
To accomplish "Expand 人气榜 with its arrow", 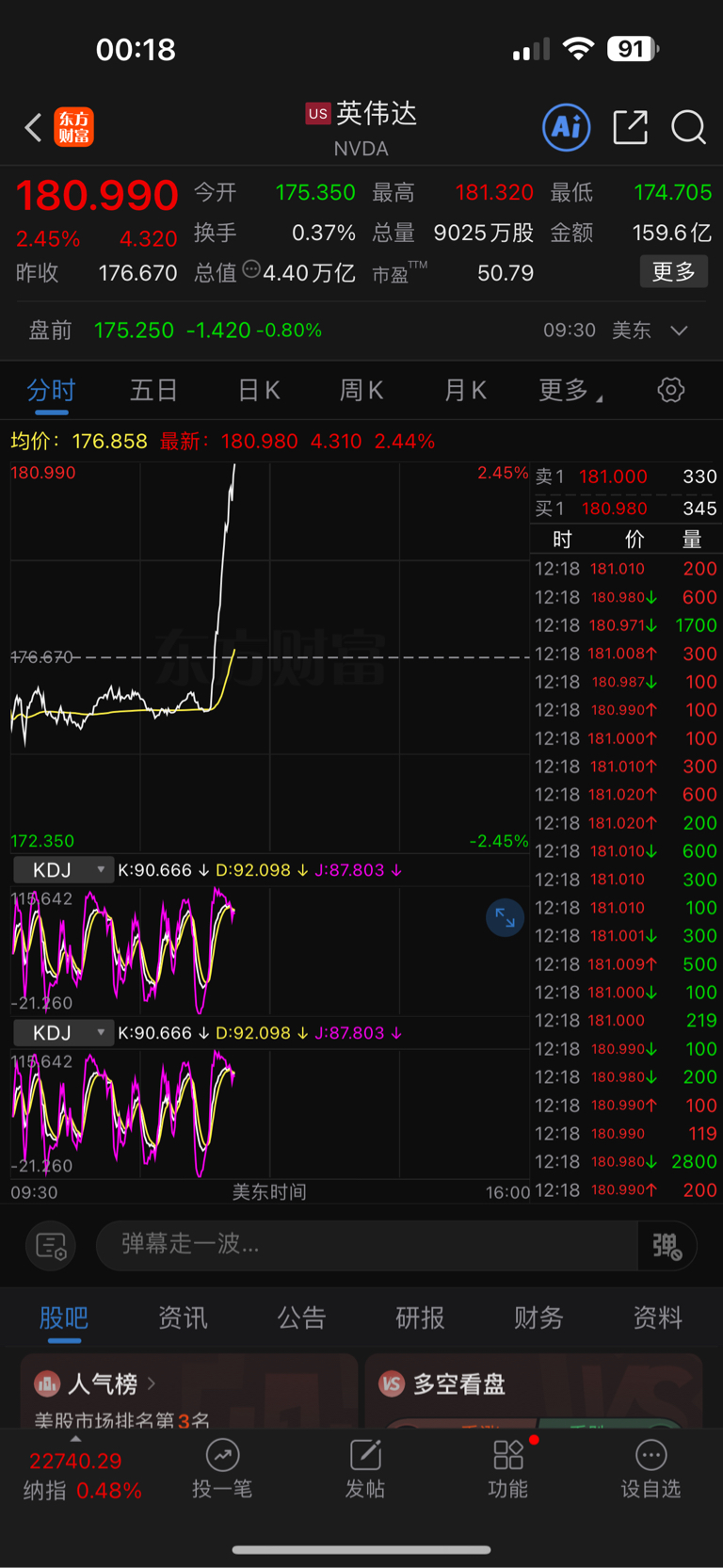I will (x=152, y=1383).
